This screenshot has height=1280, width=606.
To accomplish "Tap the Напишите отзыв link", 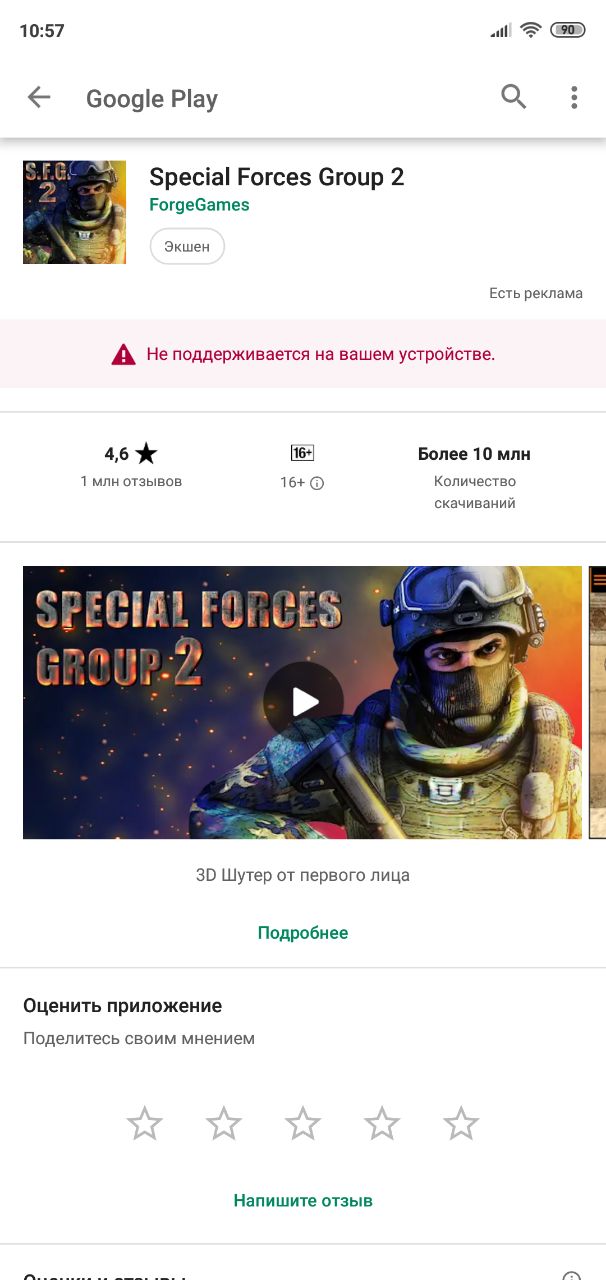I will point(303,1200).
